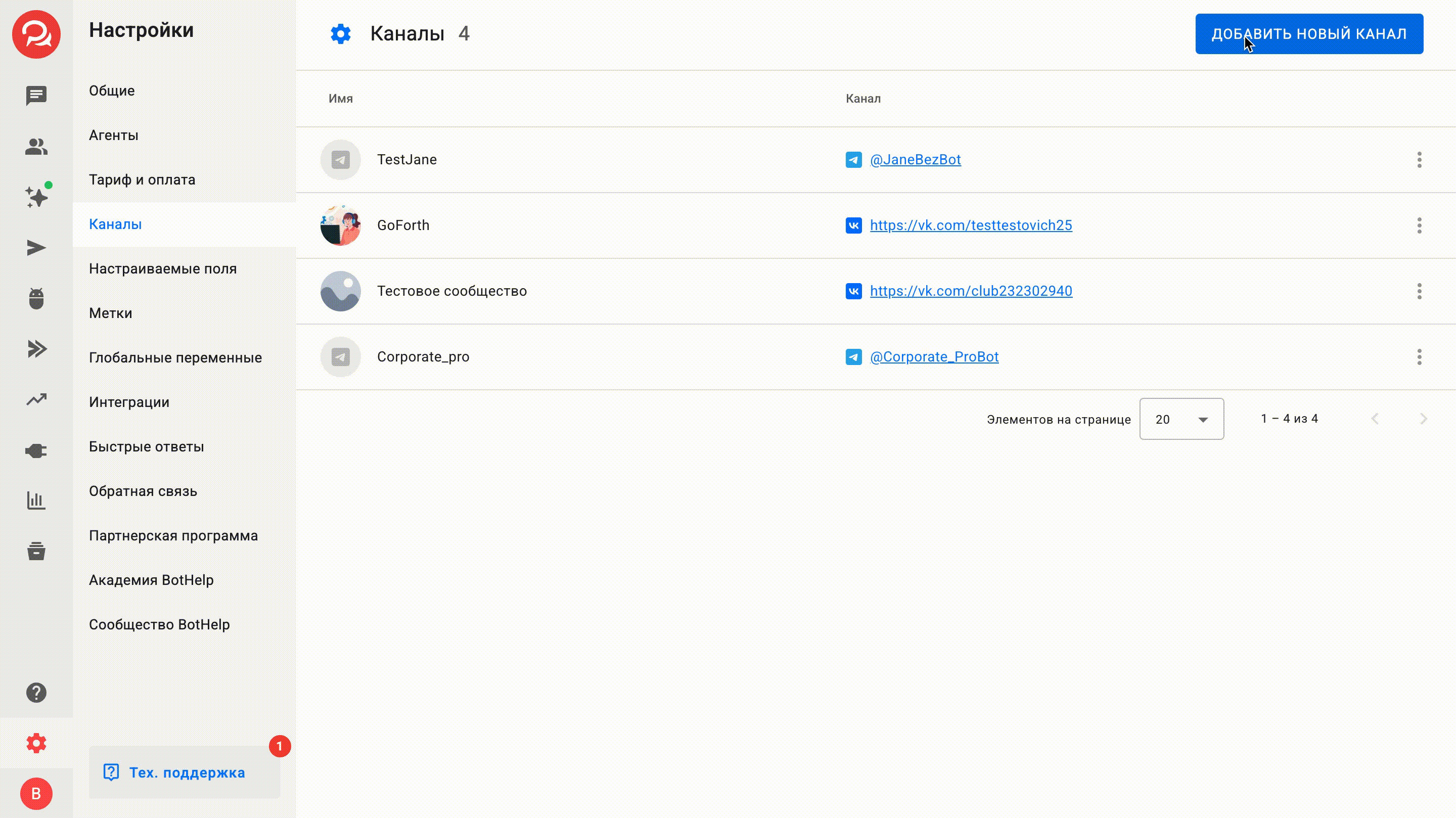
Task: Open three-dot menu for GoForth channel
Action: (1419, 225)
